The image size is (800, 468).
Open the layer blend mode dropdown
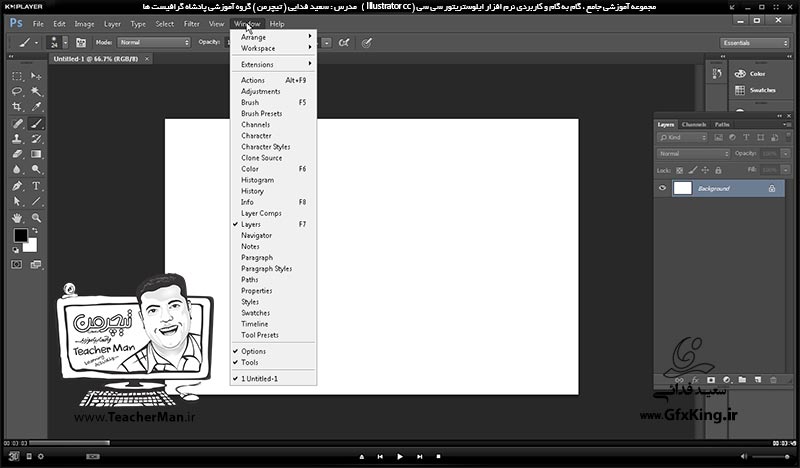click(693, 154)
